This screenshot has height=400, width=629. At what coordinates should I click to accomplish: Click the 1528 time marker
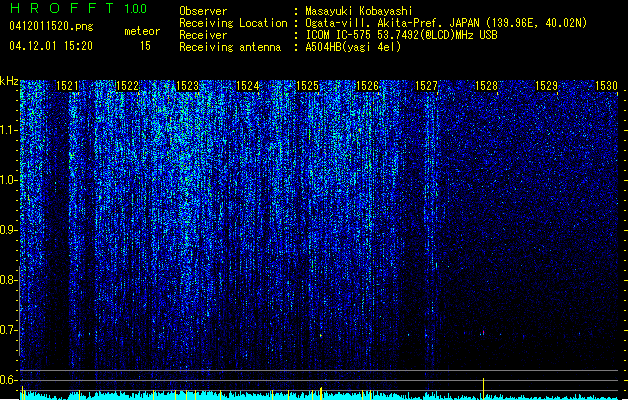click(x=486, y=86)
